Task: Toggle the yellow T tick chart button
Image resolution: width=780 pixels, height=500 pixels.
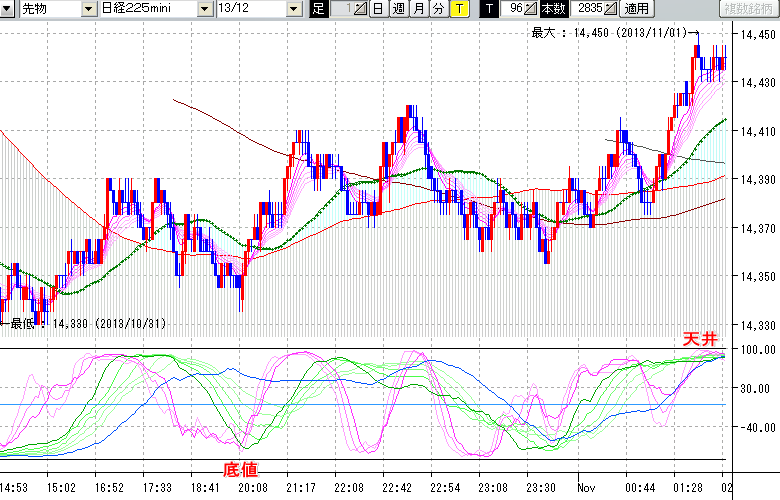Action: point(458,9)
